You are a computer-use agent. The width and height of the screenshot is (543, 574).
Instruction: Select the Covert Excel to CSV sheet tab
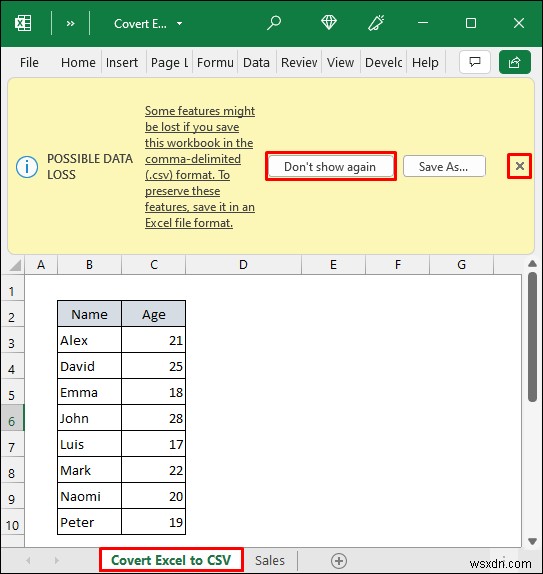pyautogui.click(x=171, y=560)
